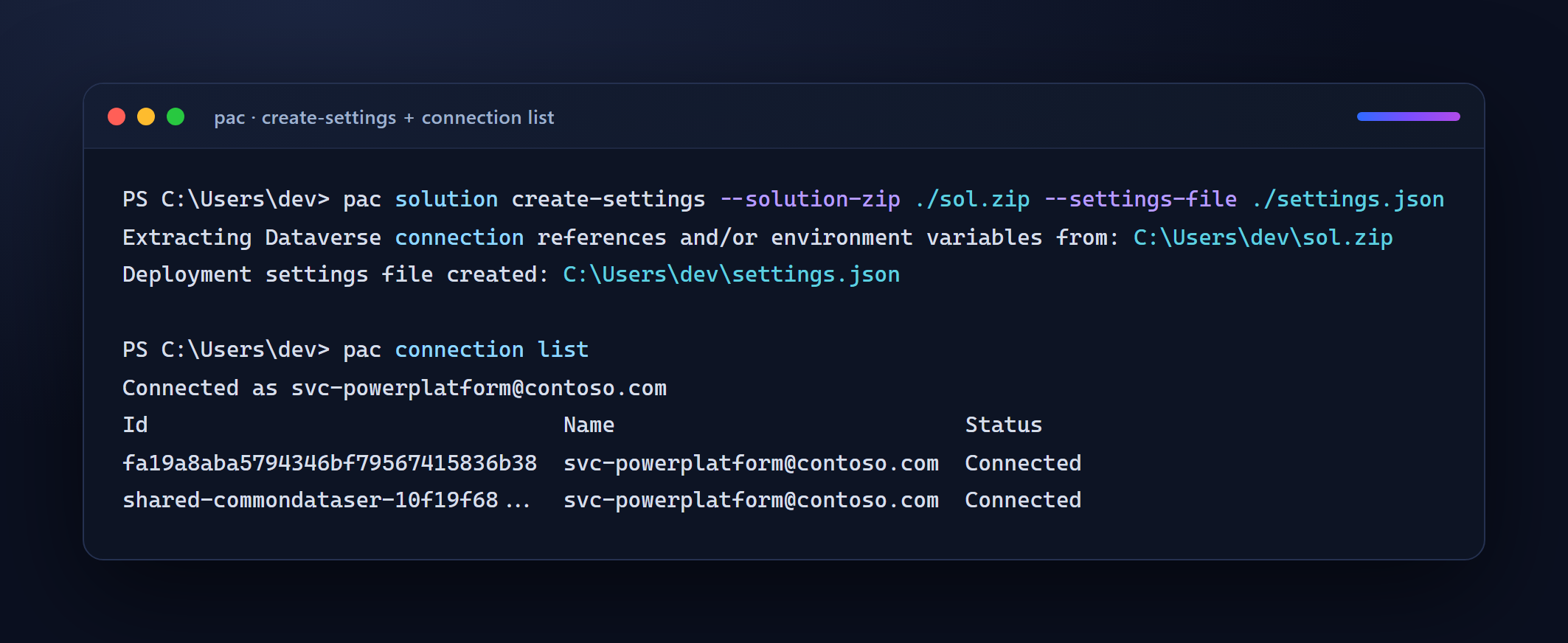Click 'Deployment settings file created:' text

[336, 274]
